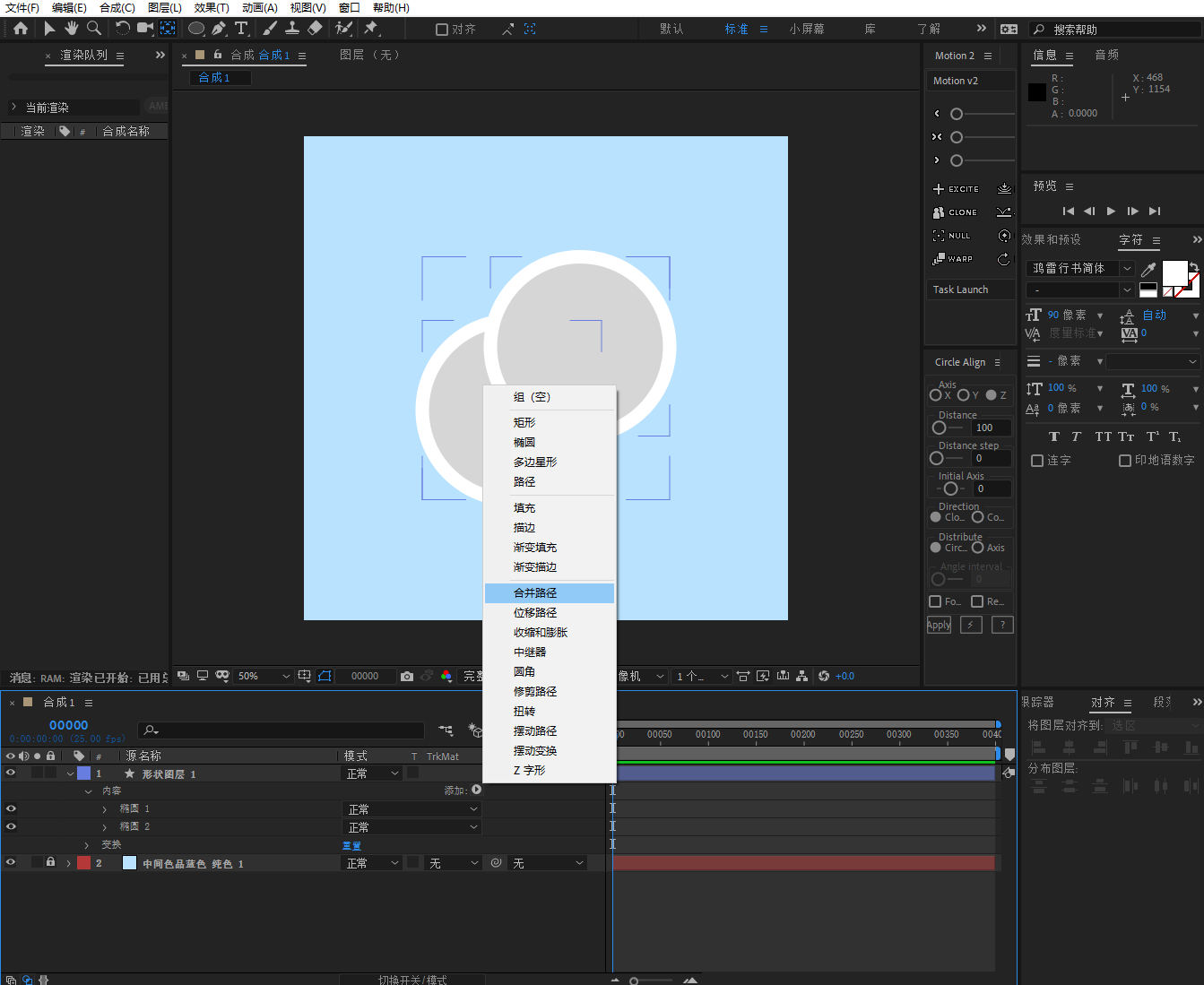Click the CLONE tool in Motion v2
This screenshot has width=1204, height=985.
(956, 212)
